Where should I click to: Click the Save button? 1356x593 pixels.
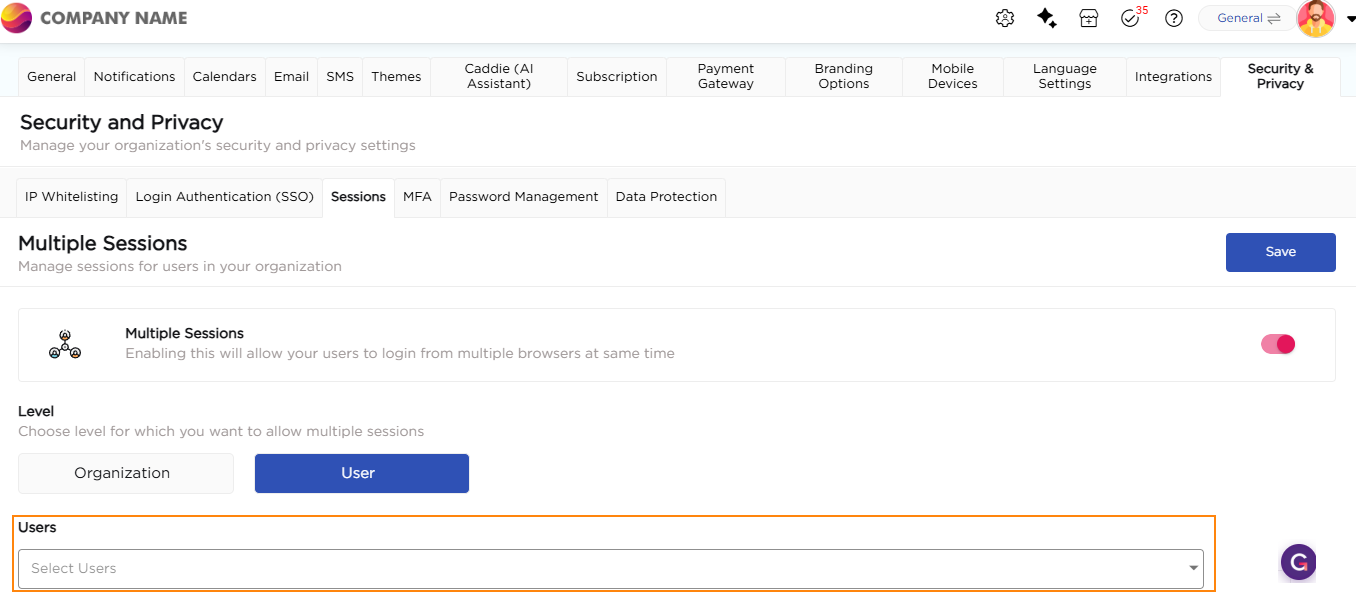point(1280,252)
